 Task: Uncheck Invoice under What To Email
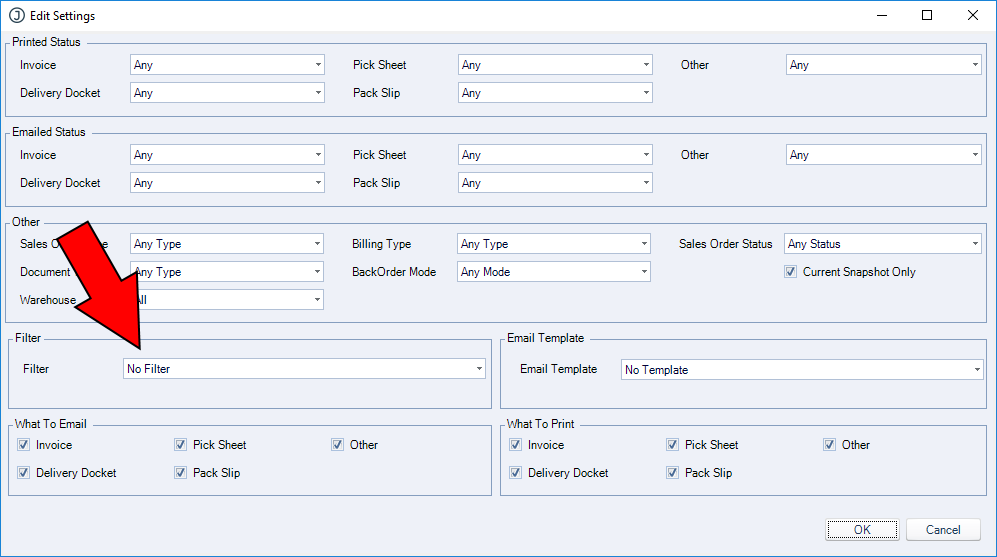click(x=24, y=445)
